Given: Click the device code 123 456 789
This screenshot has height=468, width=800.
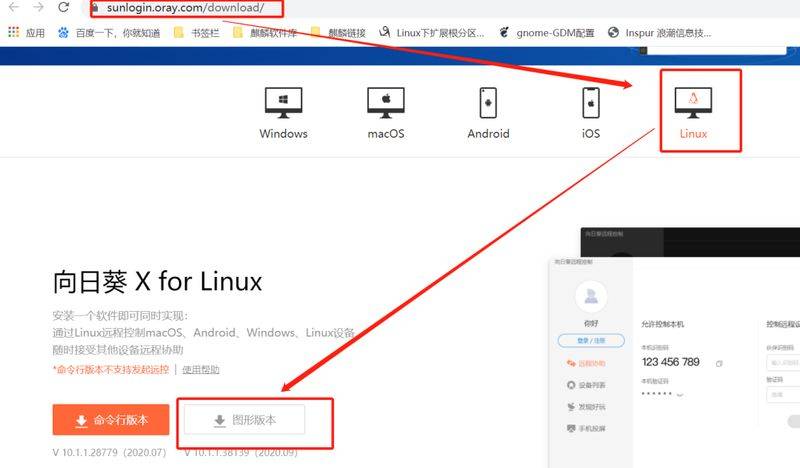Looking at the screenshot, I should coord(670,362).
